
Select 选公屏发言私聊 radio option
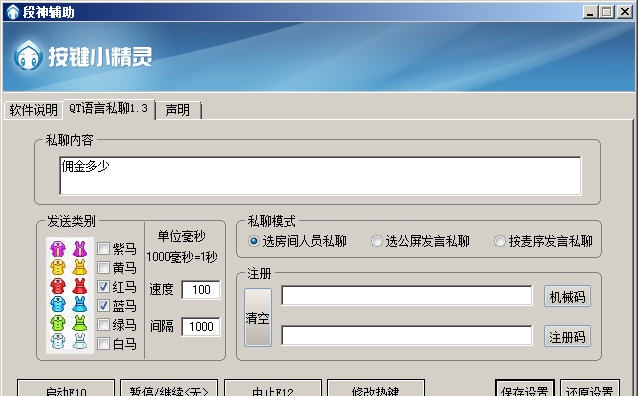coord(377,241)
